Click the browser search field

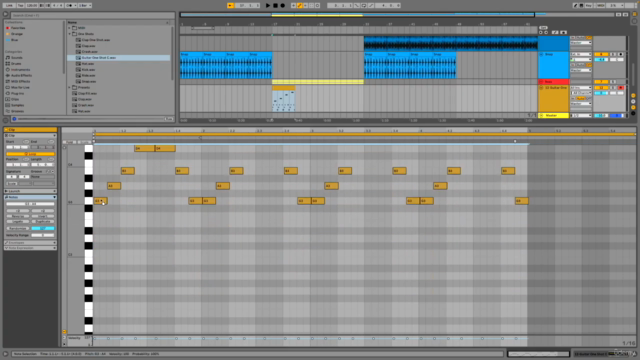tap(92, 15)
